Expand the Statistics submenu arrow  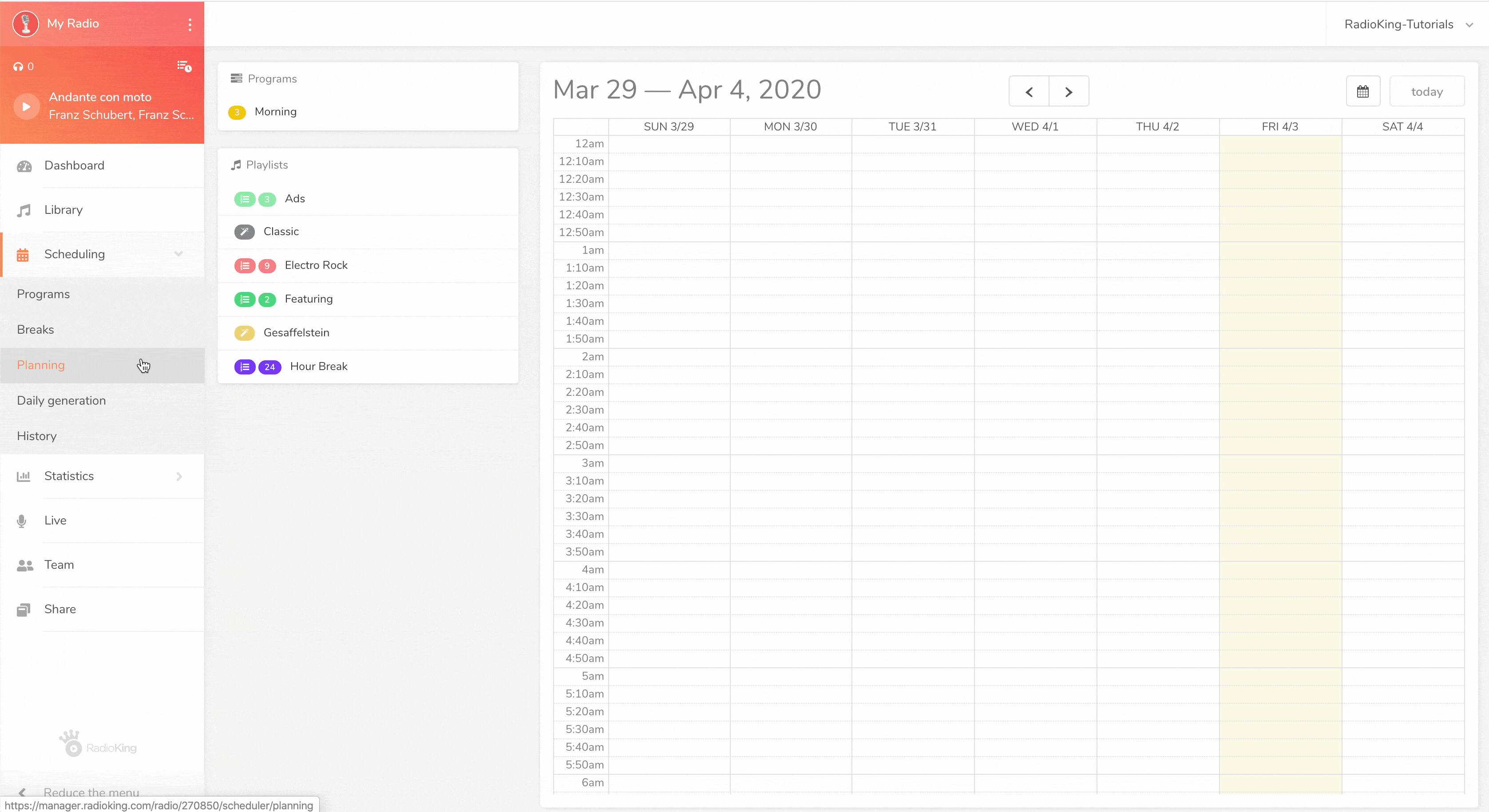click(179, 477)
